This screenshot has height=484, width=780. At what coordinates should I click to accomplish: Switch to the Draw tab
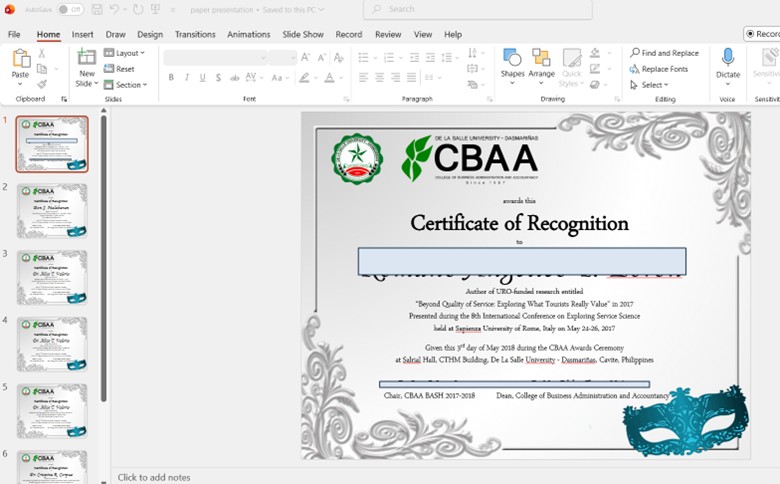115,34
